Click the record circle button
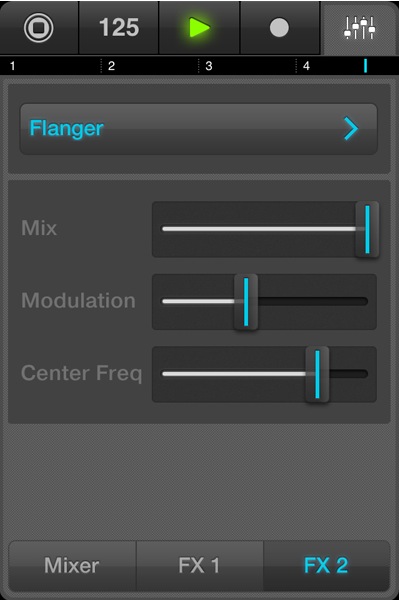 pyautogui.click(x=279, y=28)
